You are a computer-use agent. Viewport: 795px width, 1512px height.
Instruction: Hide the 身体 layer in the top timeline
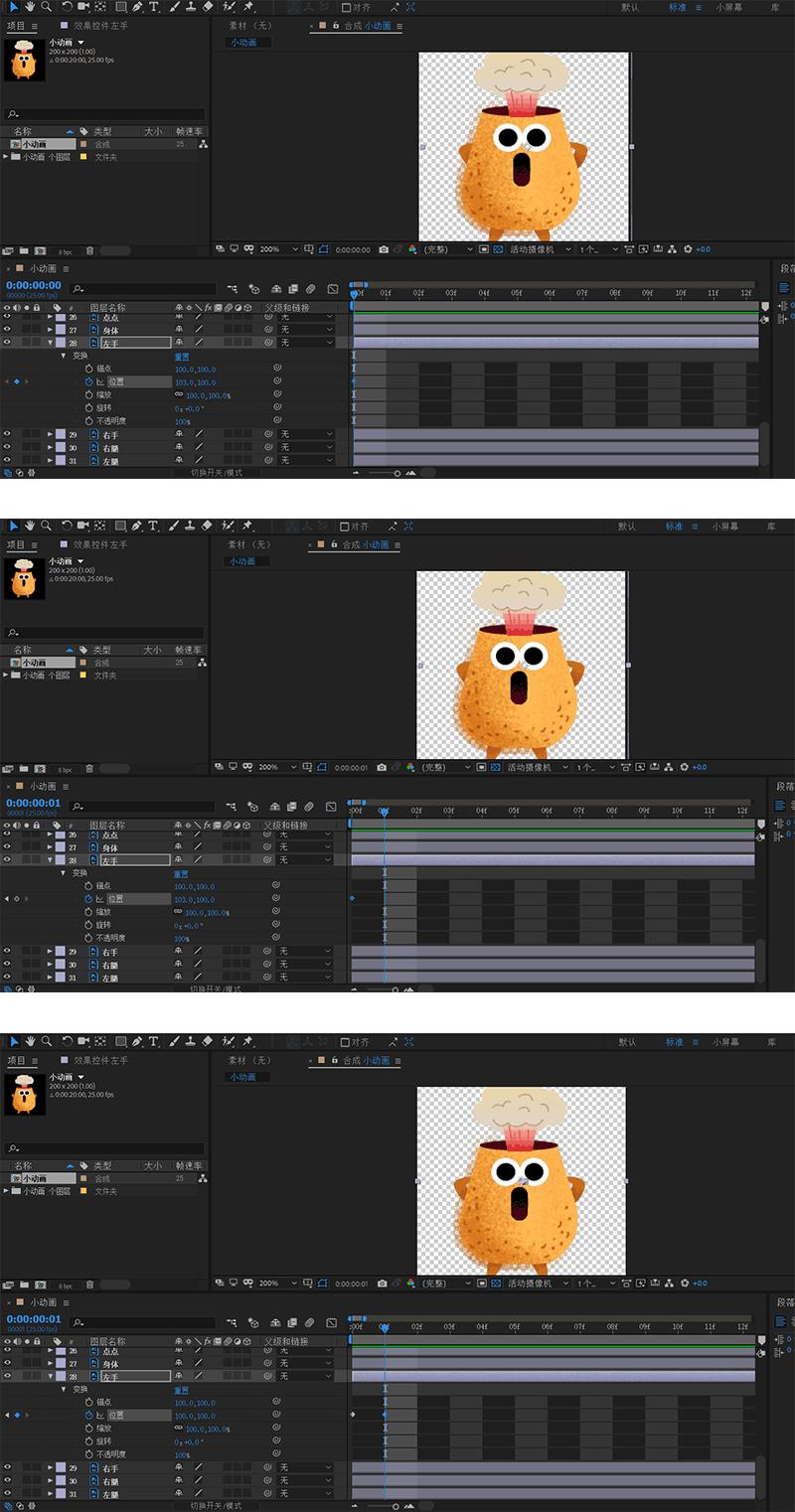7,329
